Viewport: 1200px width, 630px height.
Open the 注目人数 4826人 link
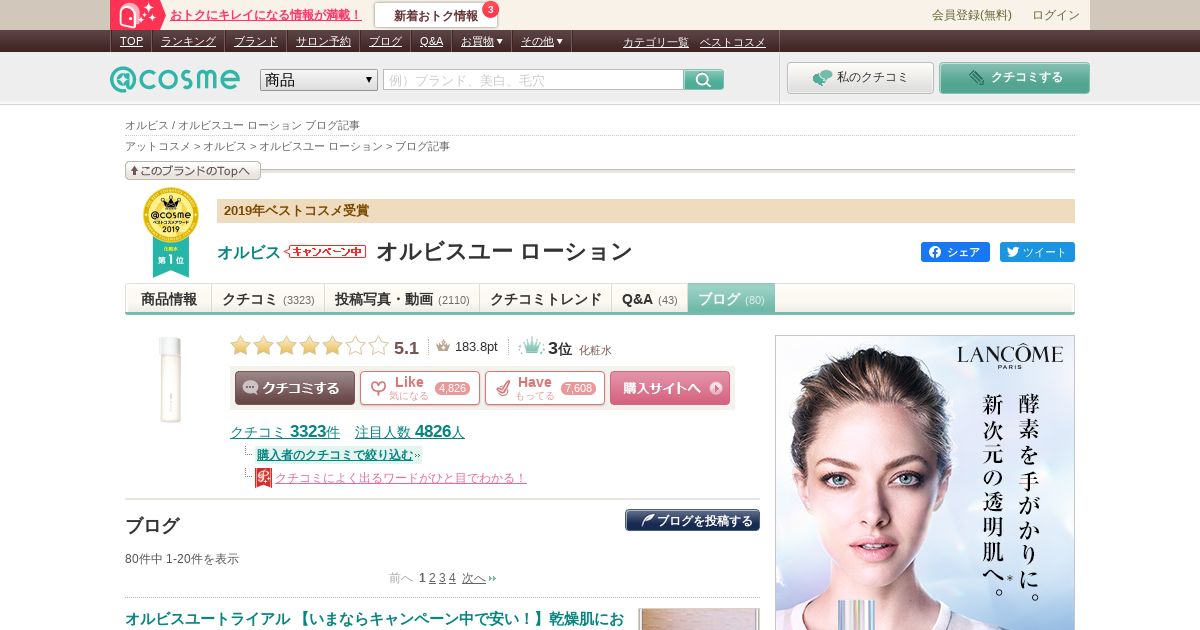point(410,432)
